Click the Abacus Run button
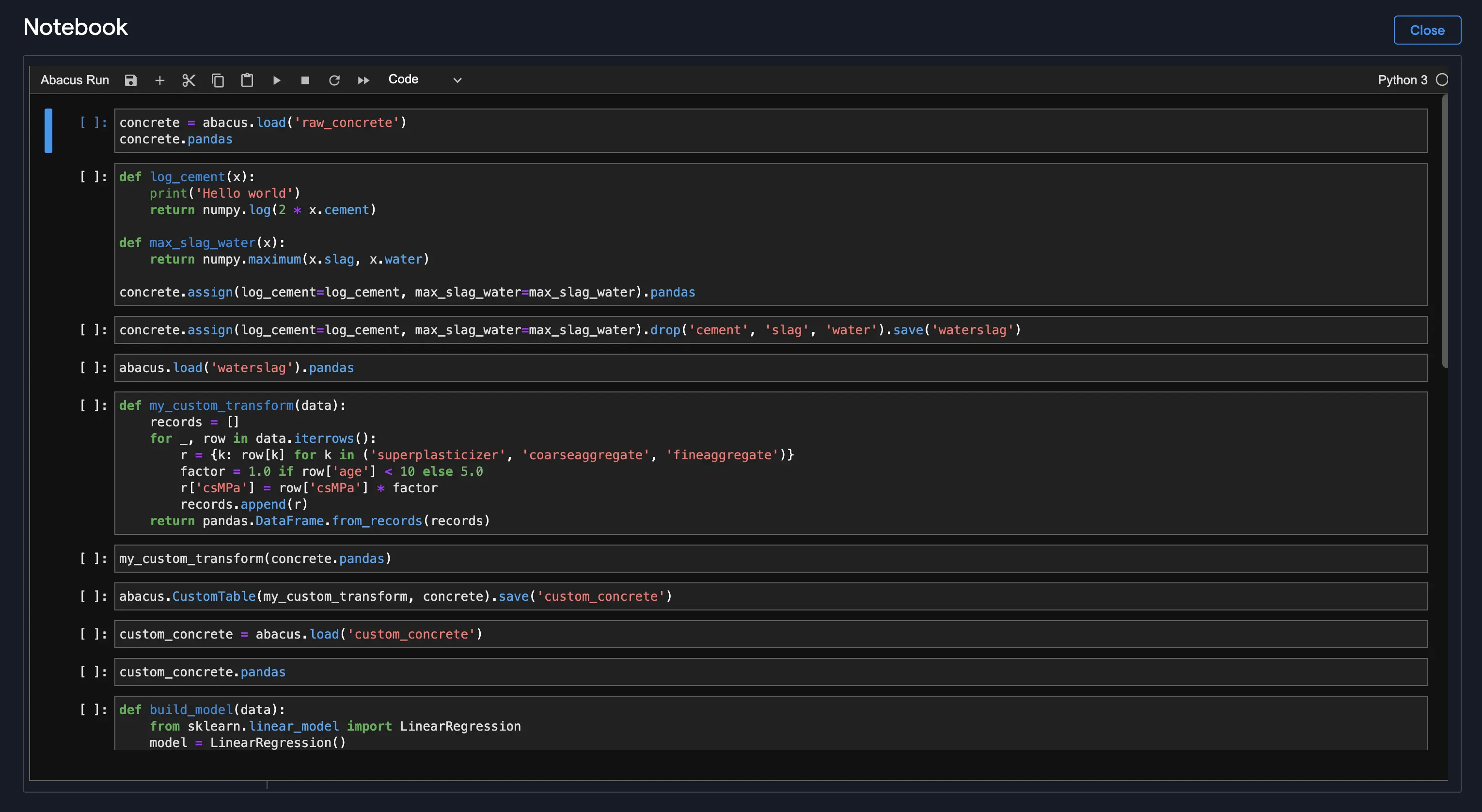The width and height of the screenshot is (1482, 812). 75,80
